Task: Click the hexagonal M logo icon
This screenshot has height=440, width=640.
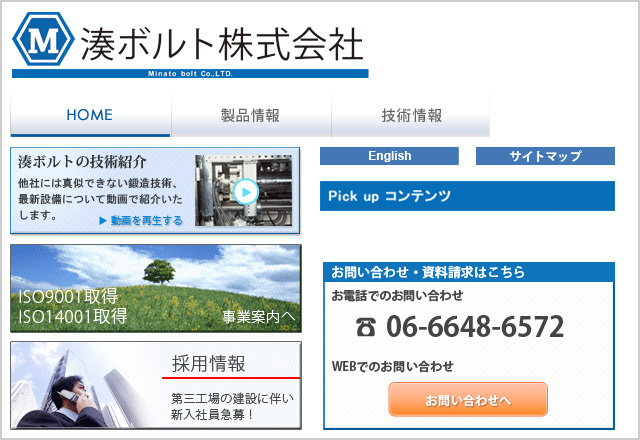Action: click(43, 39)
